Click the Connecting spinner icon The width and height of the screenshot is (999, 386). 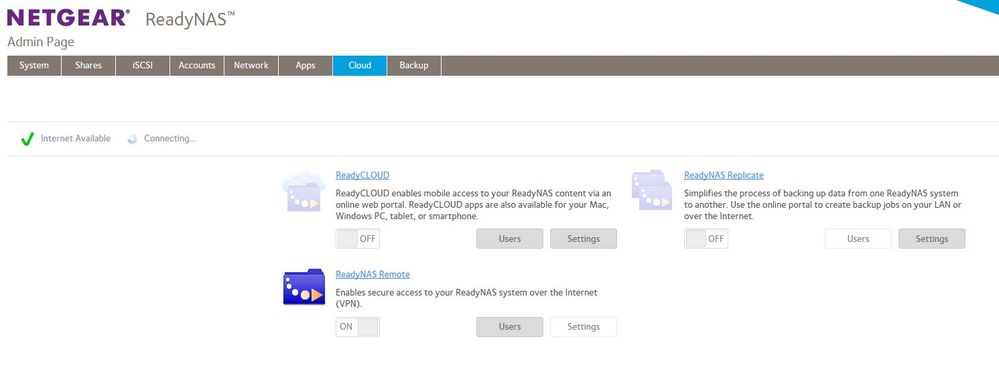133,139
